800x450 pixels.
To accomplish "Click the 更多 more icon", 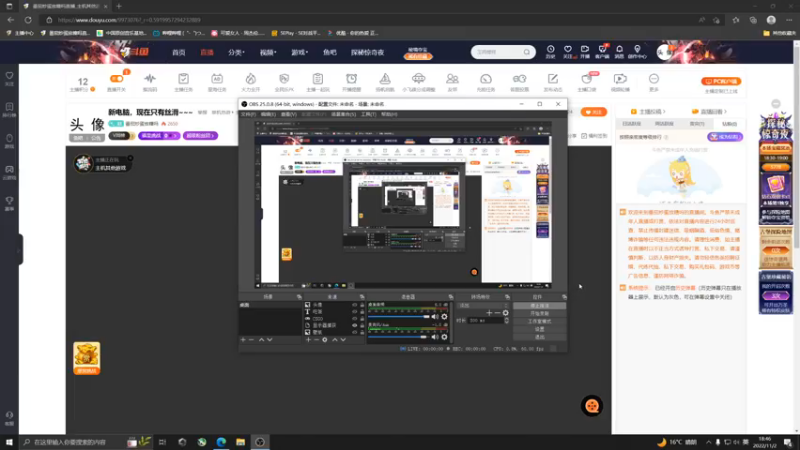I will point(654,79).
